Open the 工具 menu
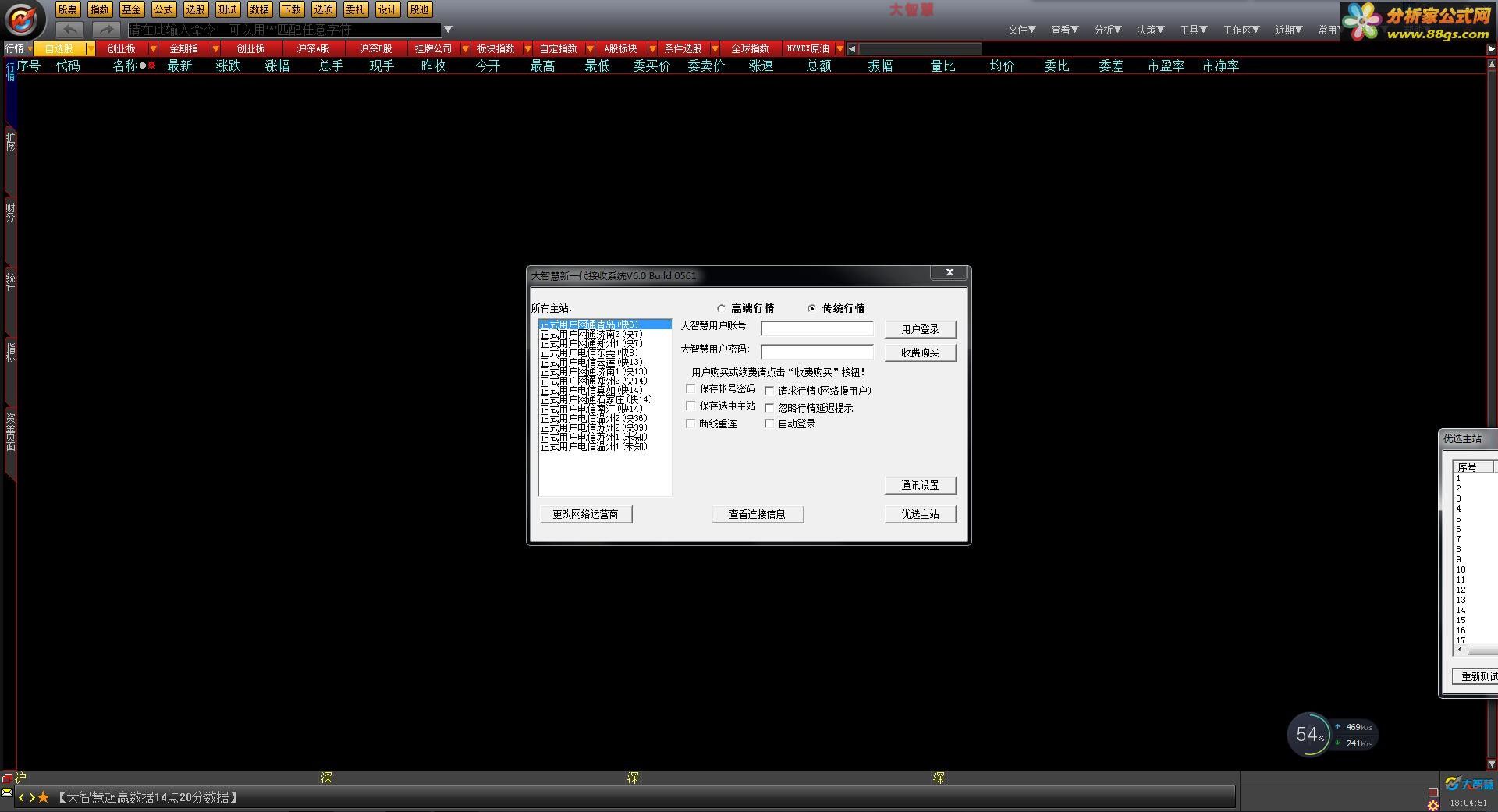The image size is (1498, 812). coord(1193,30)
